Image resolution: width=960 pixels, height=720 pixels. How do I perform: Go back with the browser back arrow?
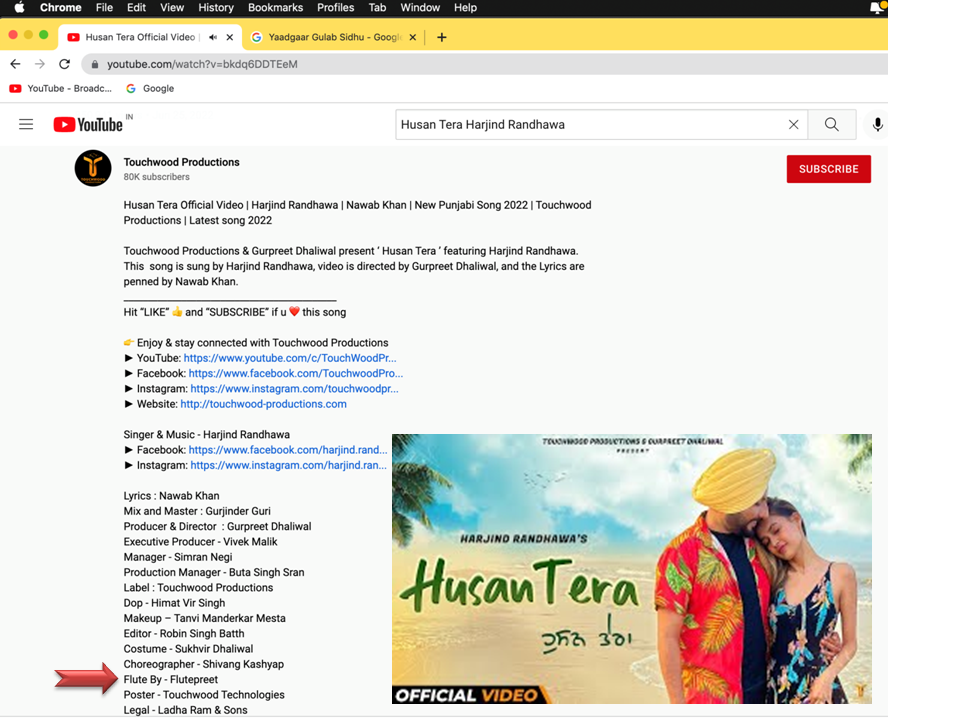(x=15, y=64)
